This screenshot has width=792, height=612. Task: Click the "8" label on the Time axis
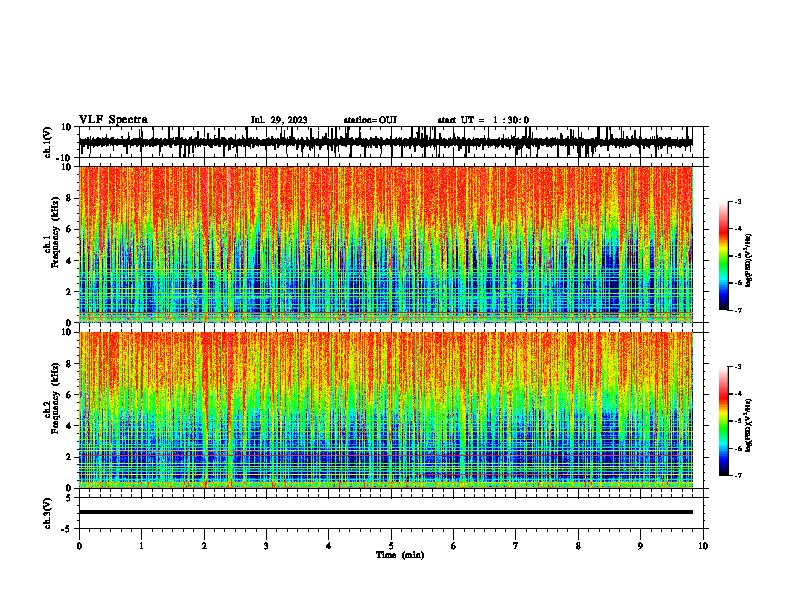click(x=578, y=546)
